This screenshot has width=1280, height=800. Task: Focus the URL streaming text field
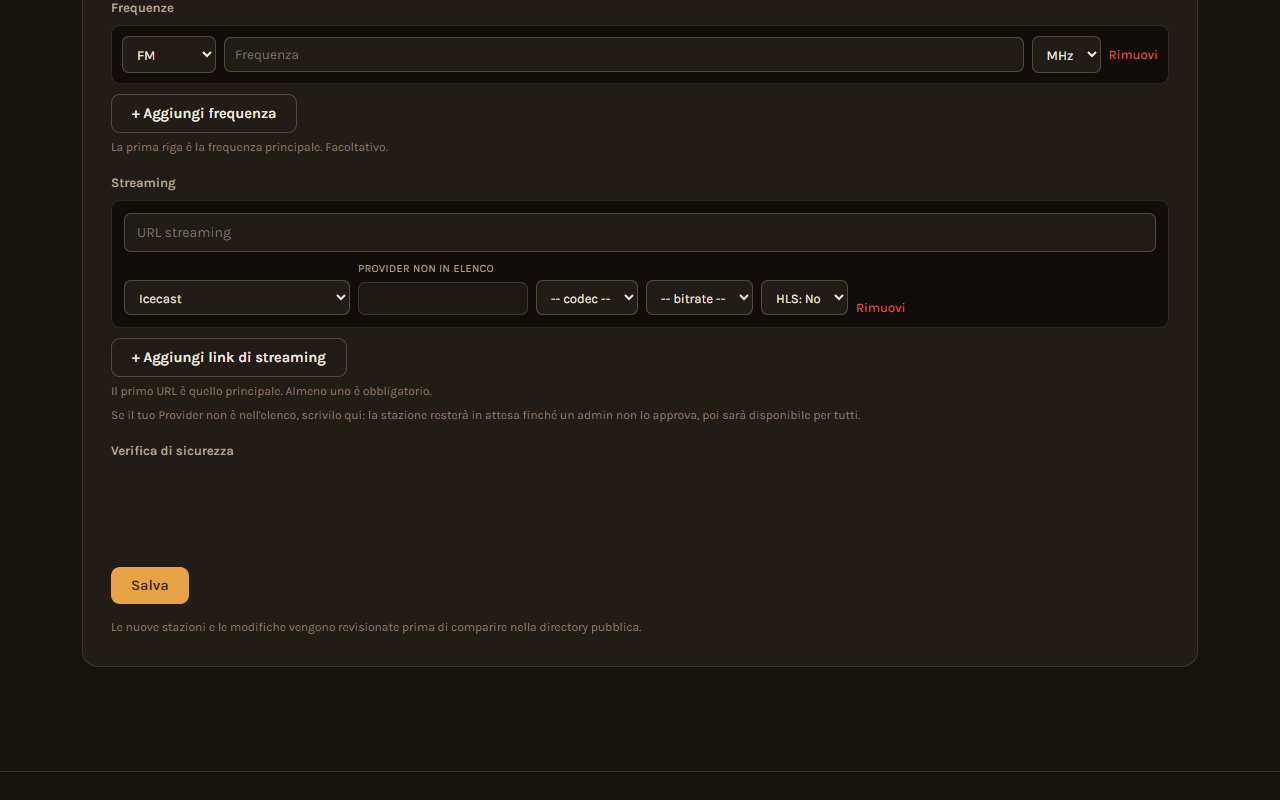pos(640,232)
